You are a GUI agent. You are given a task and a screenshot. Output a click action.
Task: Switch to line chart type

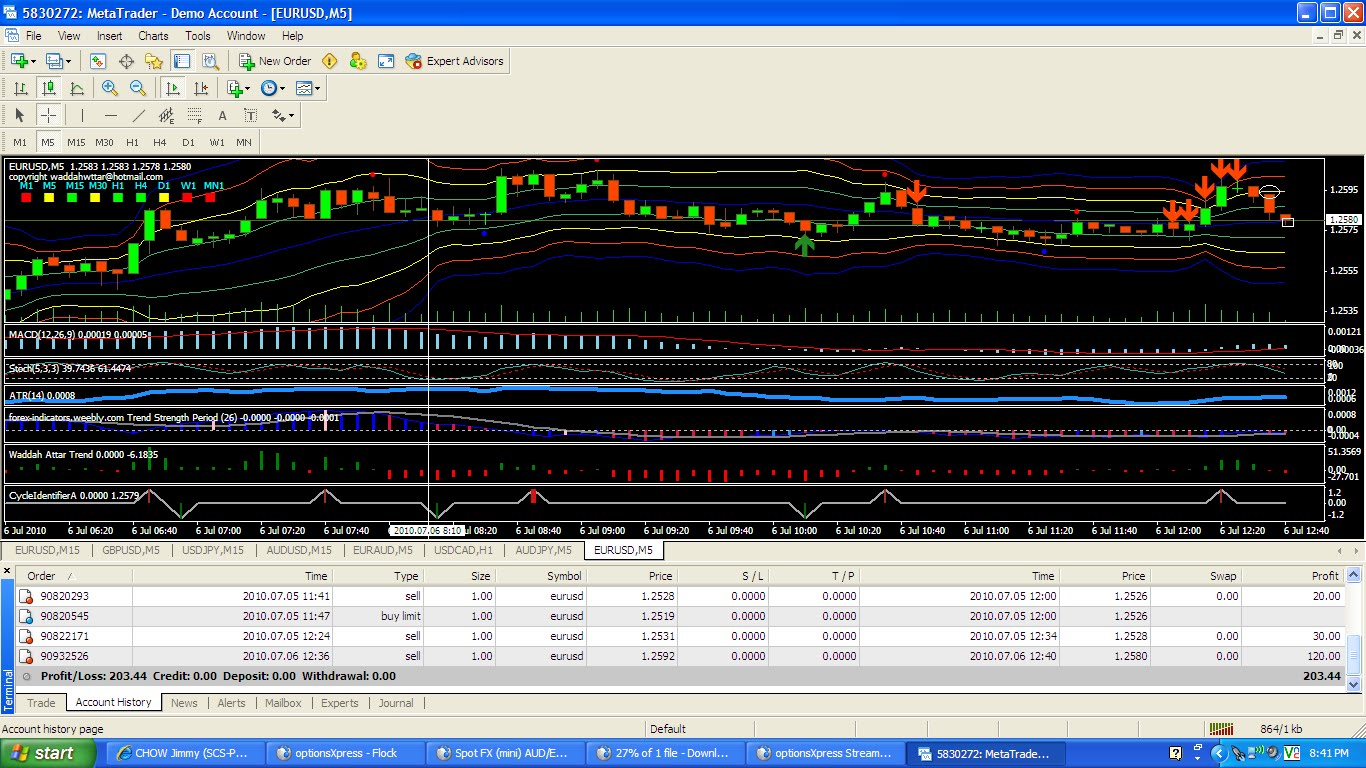(x=77, y=88)
